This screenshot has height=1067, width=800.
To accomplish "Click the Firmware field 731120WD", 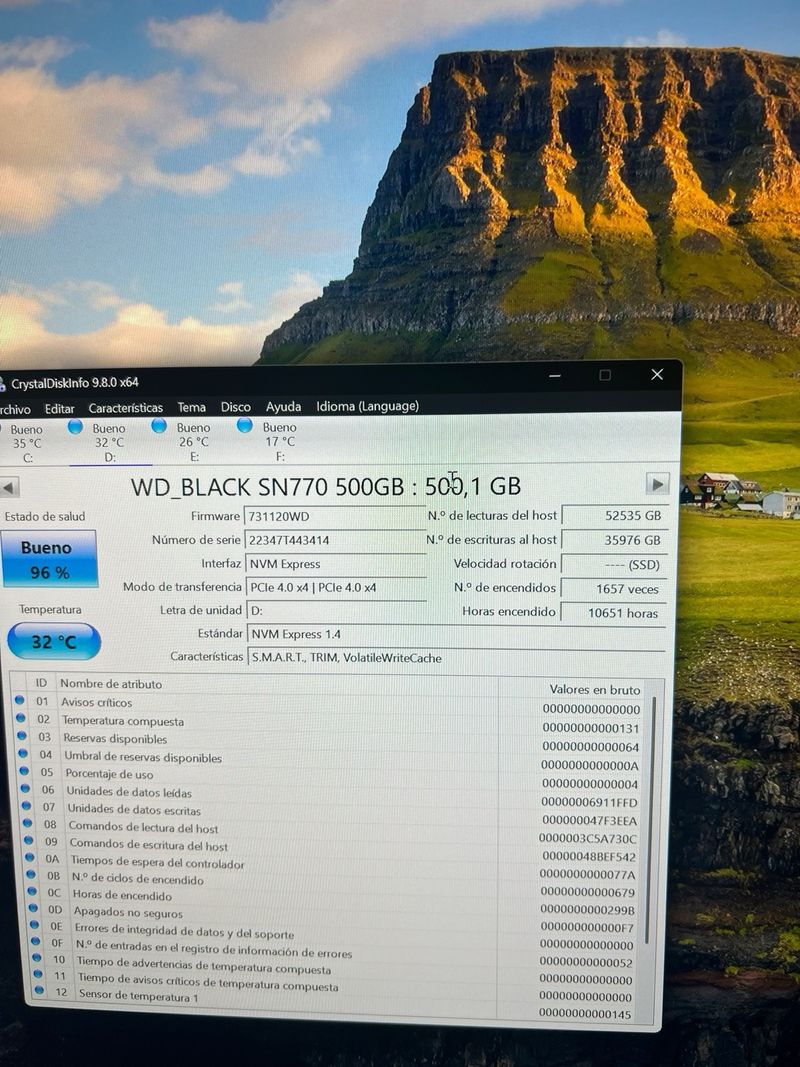I will [x=335, y=516].
